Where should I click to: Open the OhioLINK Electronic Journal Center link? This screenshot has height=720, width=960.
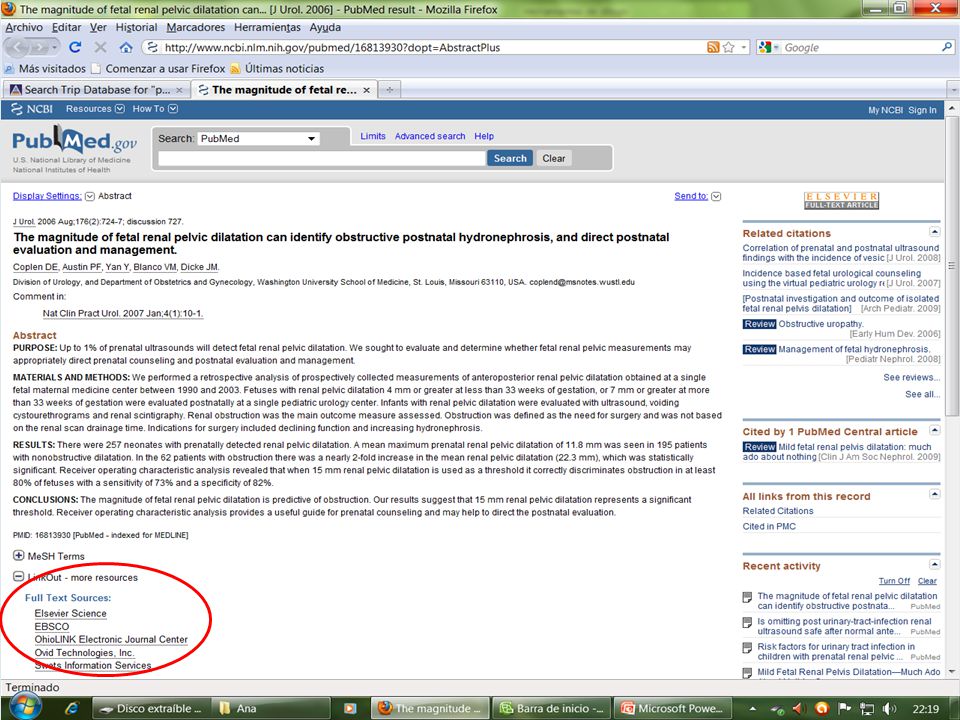pyautogui.click(x=111, y=639)
